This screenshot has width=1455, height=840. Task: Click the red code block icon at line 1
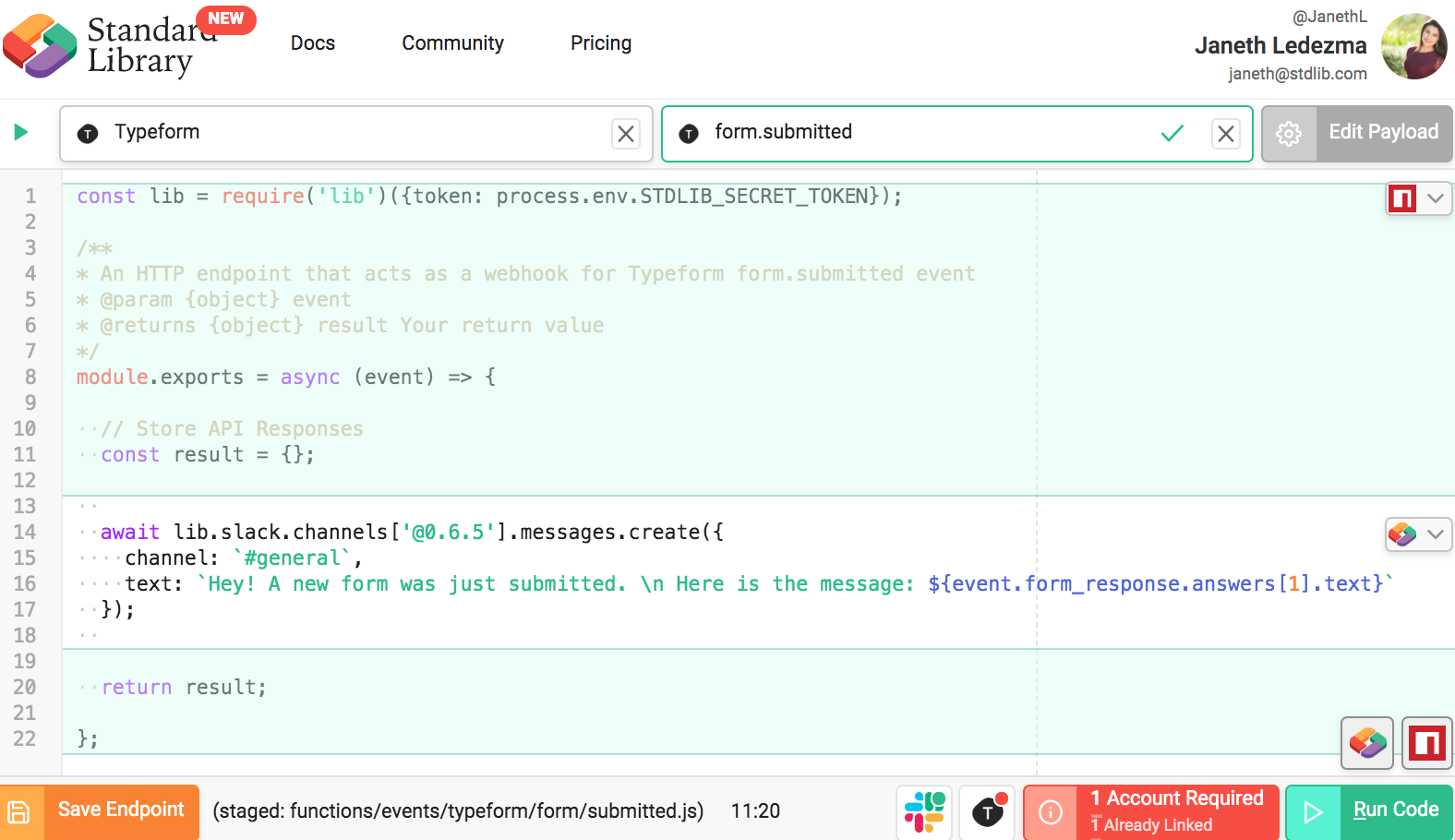(x=1402, y=198)
